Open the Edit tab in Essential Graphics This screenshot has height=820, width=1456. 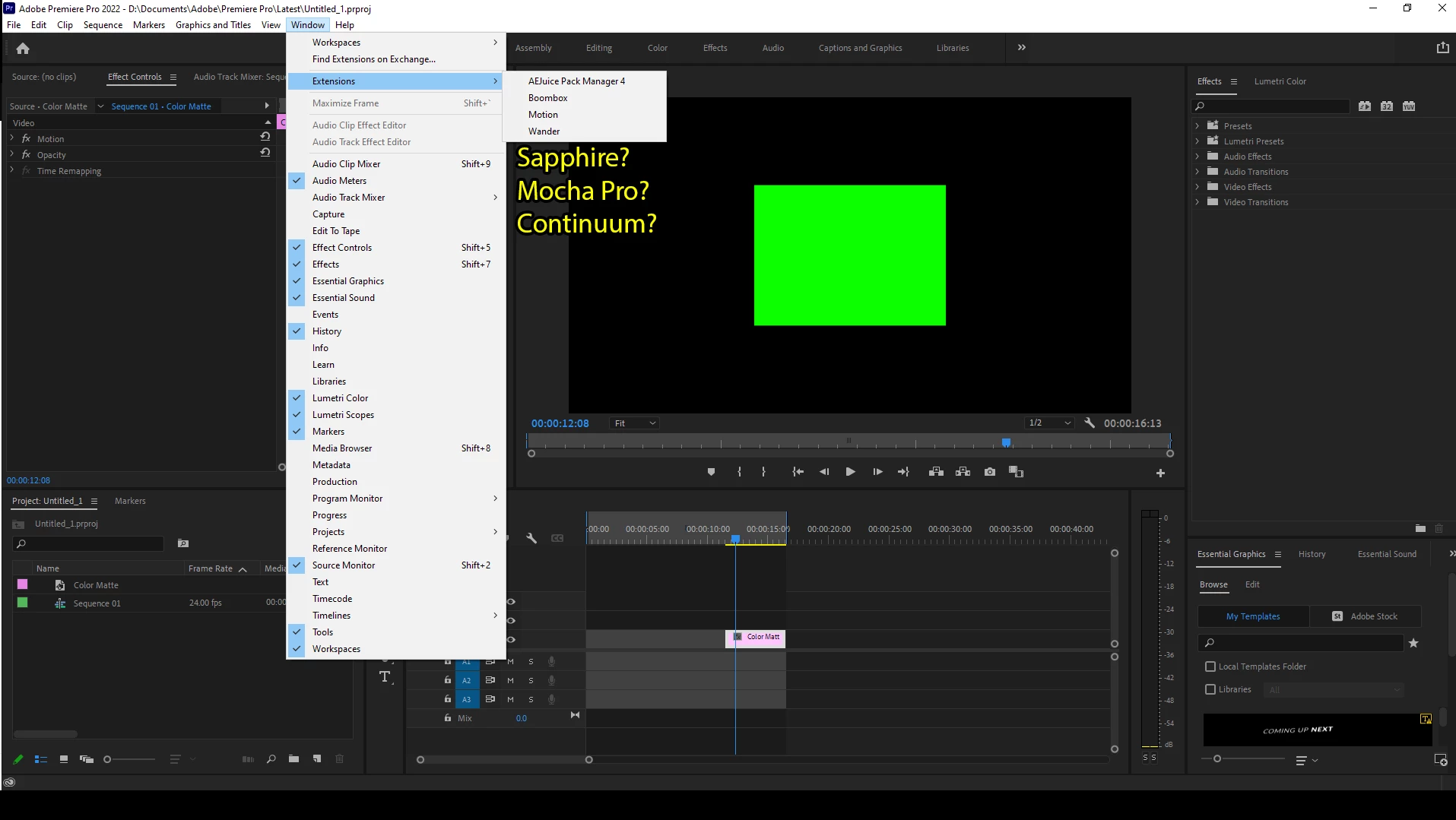click(1252, 584)
